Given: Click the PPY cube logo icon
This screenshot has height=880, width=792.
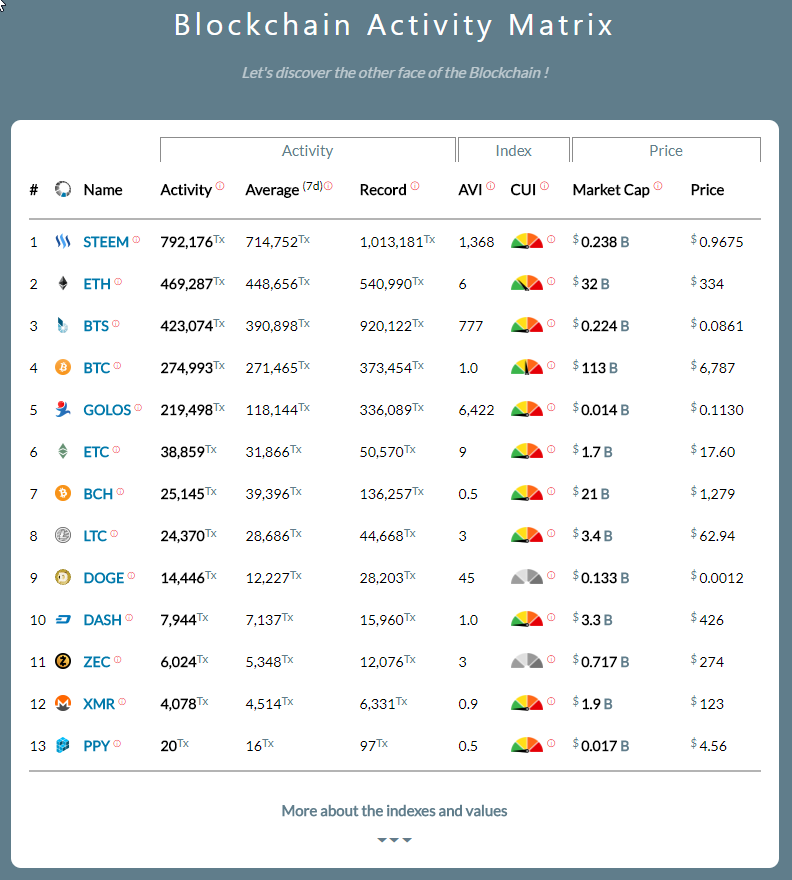Looking at the screenshot, I should 63,745.
